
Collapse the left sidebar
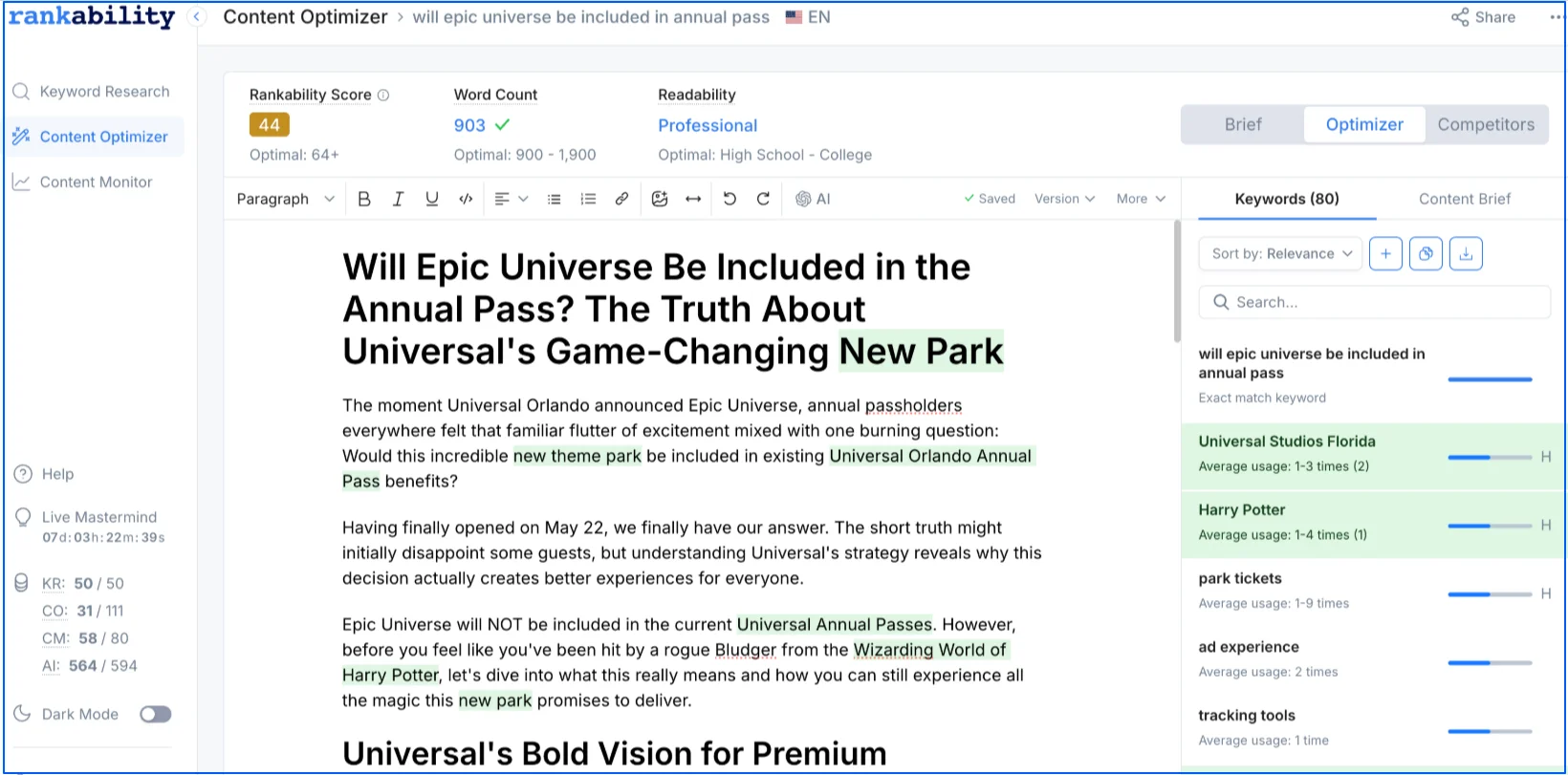[196, 17]
